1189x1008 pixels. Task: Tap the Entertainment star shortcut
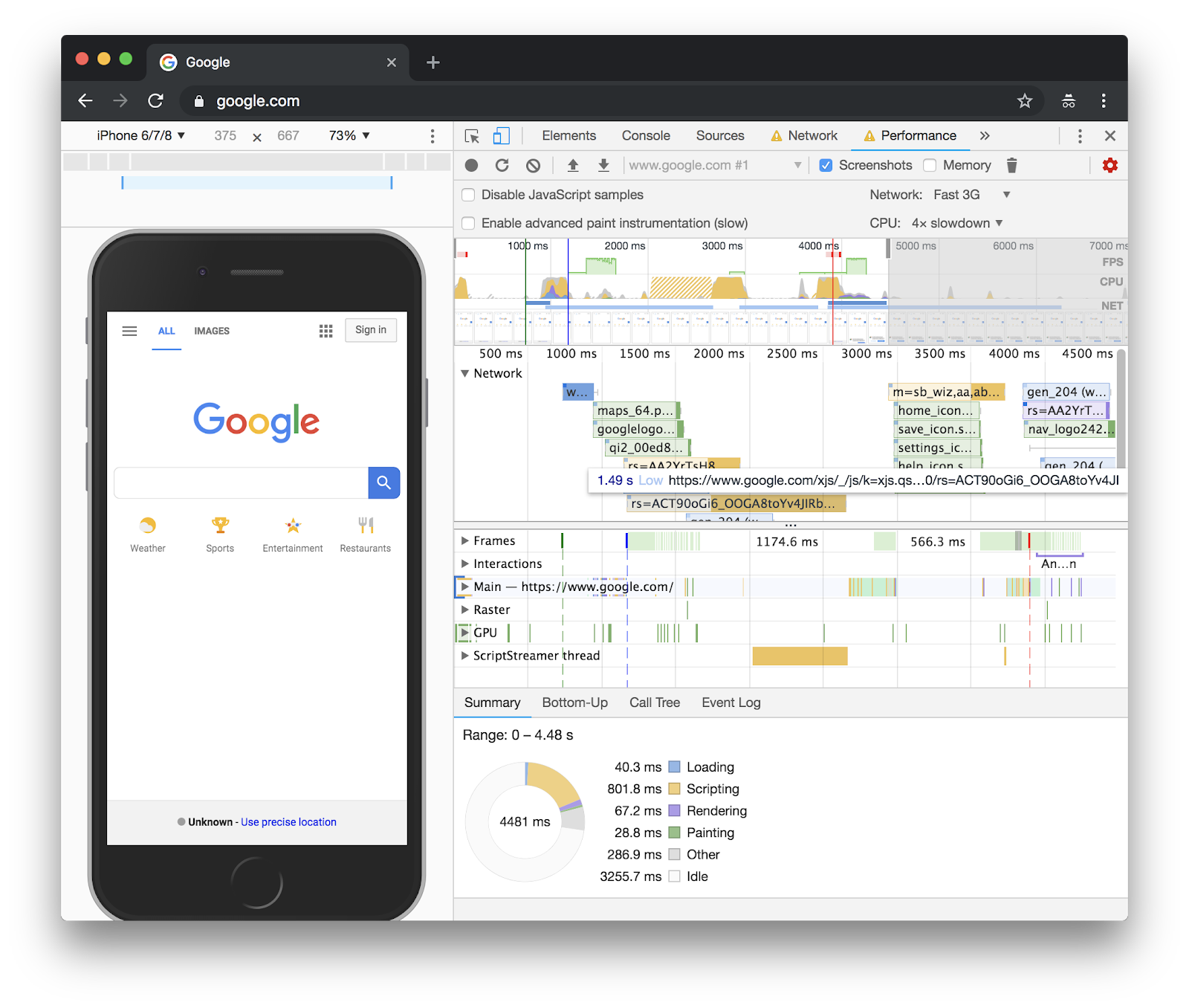coord(293,526)
